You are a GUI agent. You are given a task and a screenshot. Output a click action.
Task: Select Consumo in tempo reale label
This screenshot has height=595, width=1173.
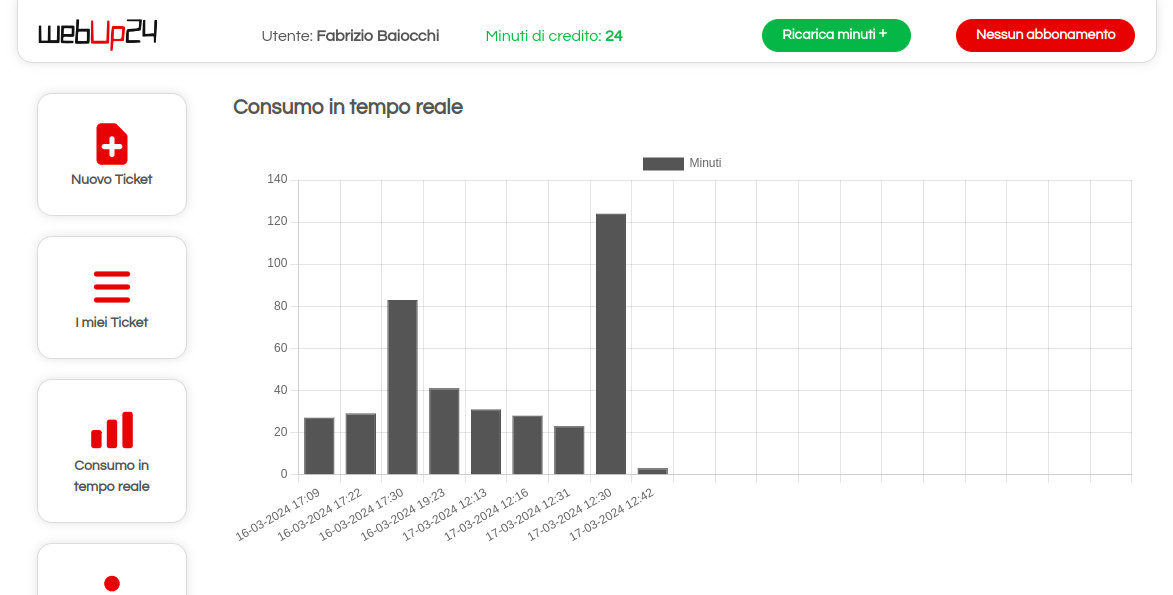tap(112, 476)
